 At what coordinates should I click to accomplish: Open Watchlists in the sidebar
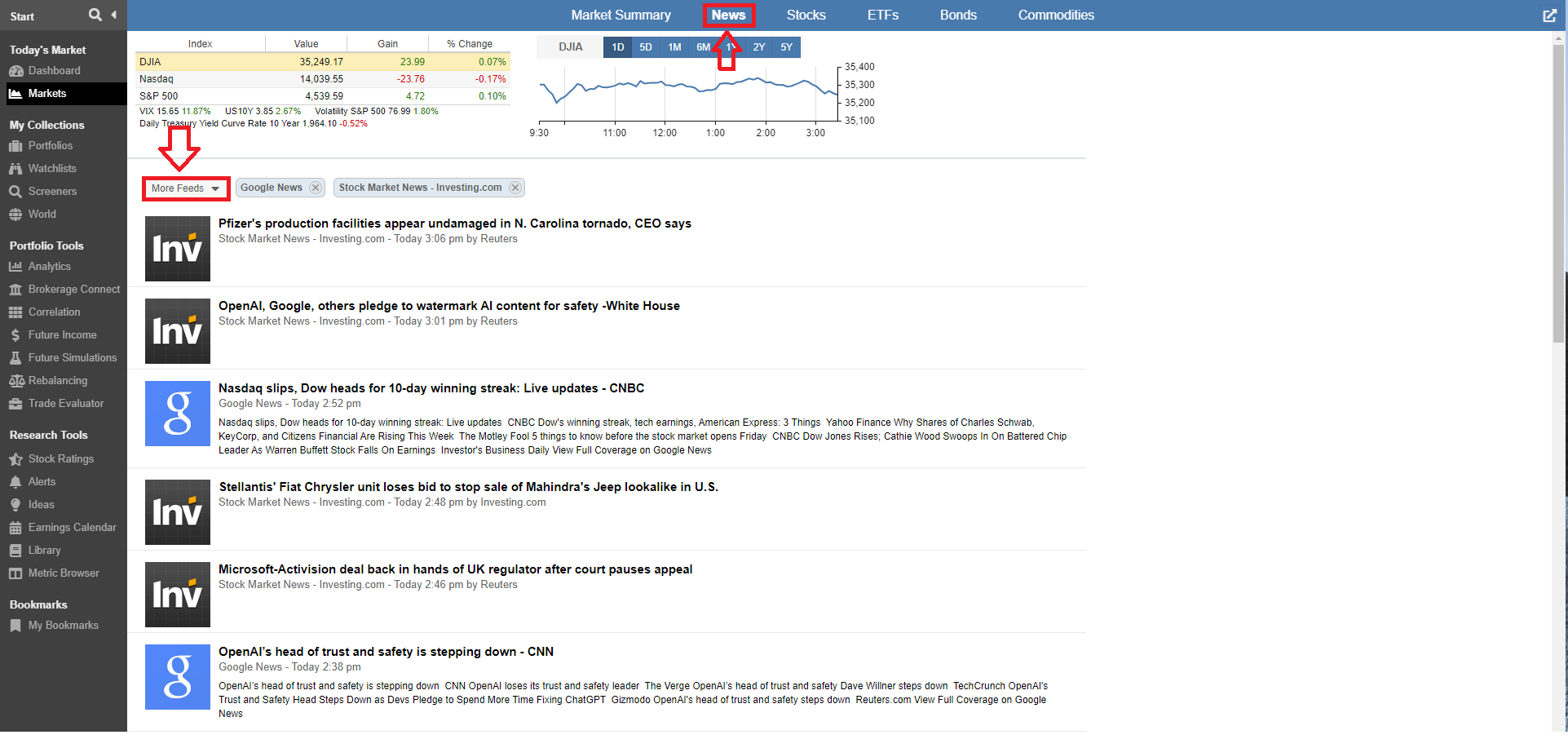point(52,169)
